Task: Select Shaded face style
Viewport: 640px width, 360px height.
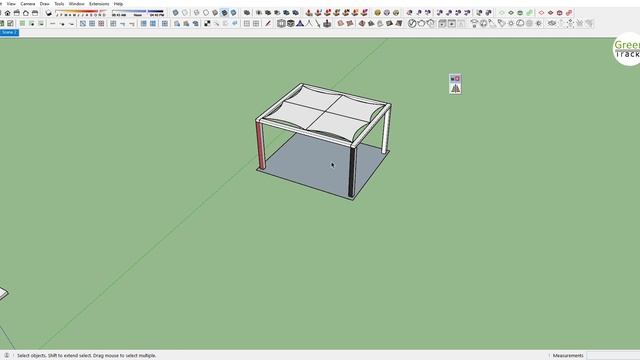Action: (x=215, y=13)
